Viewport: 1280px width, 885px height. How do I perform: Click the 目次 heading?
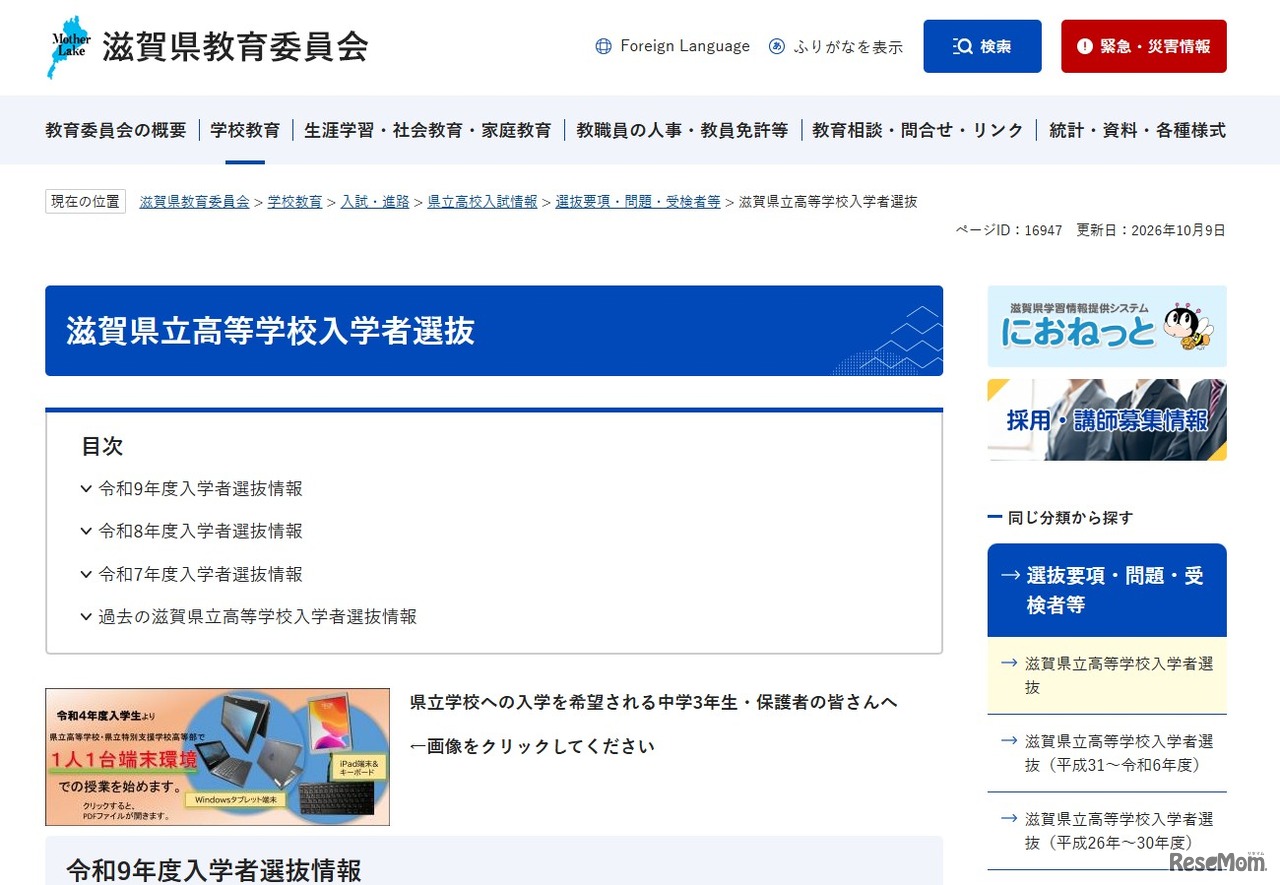pos(102,446)
